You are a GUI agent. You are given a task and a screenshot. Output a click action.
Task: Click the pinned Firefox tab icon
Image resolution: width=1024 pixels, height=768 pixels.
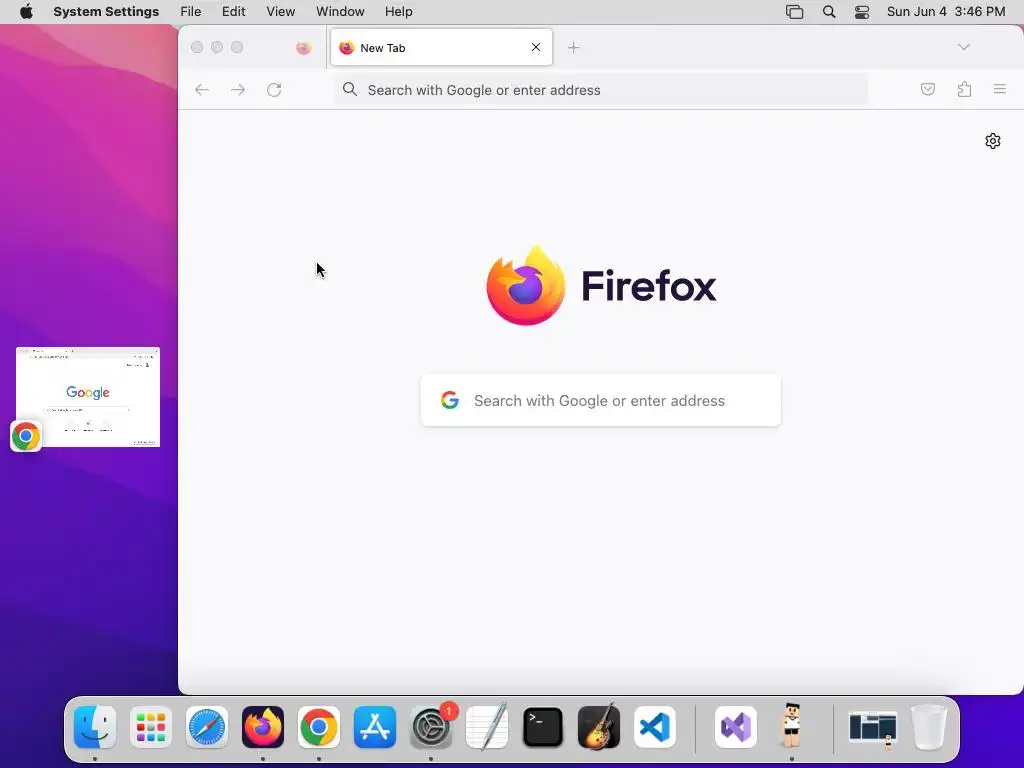click(x=304, y=48)
